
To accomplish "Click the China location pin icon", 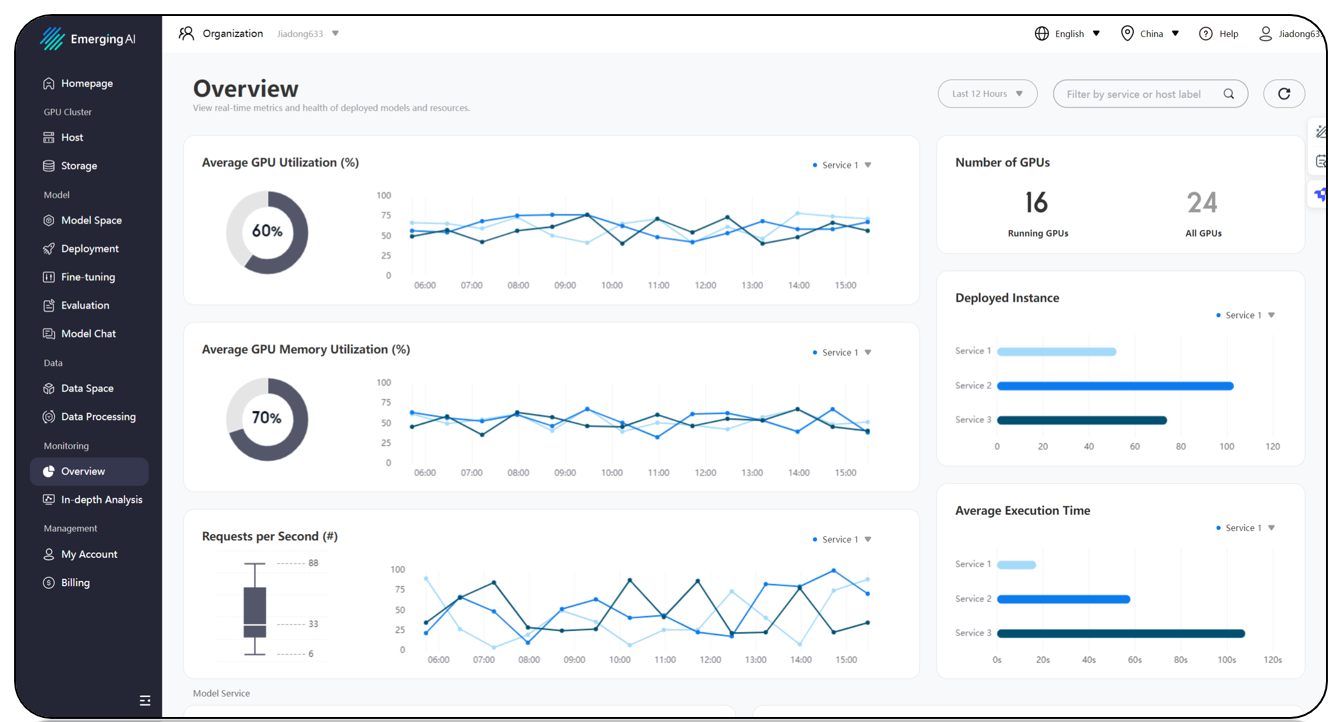I will (1127, 34).
